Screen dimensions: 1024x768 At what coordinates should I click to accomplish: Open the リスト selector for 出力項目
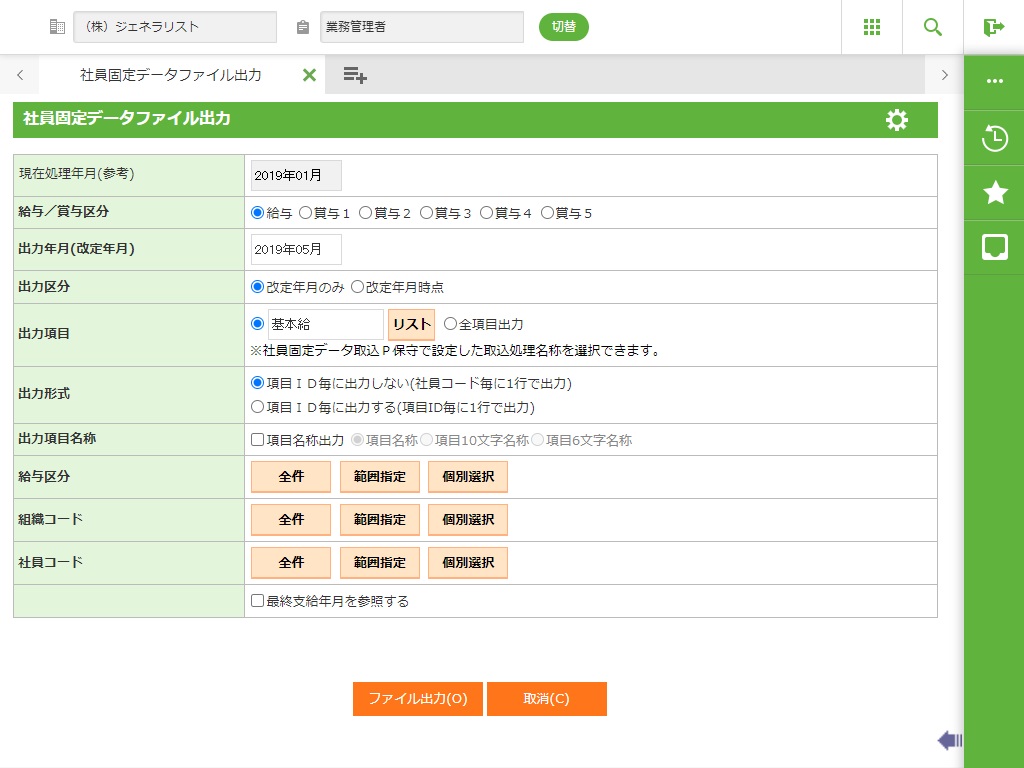(x=411, y=325)
